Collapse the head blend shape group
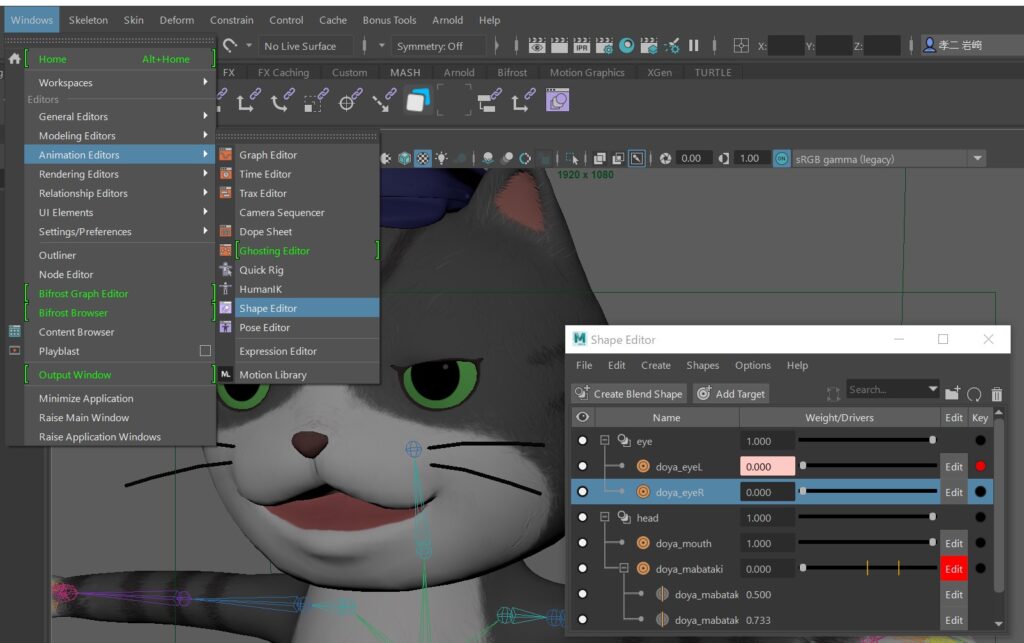1024x643 pixels. 605,517
